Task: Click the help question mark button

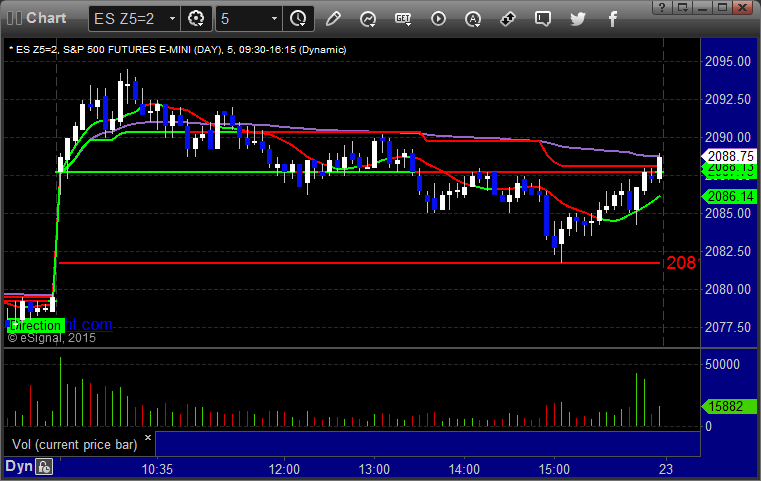Action: point(662,7)
